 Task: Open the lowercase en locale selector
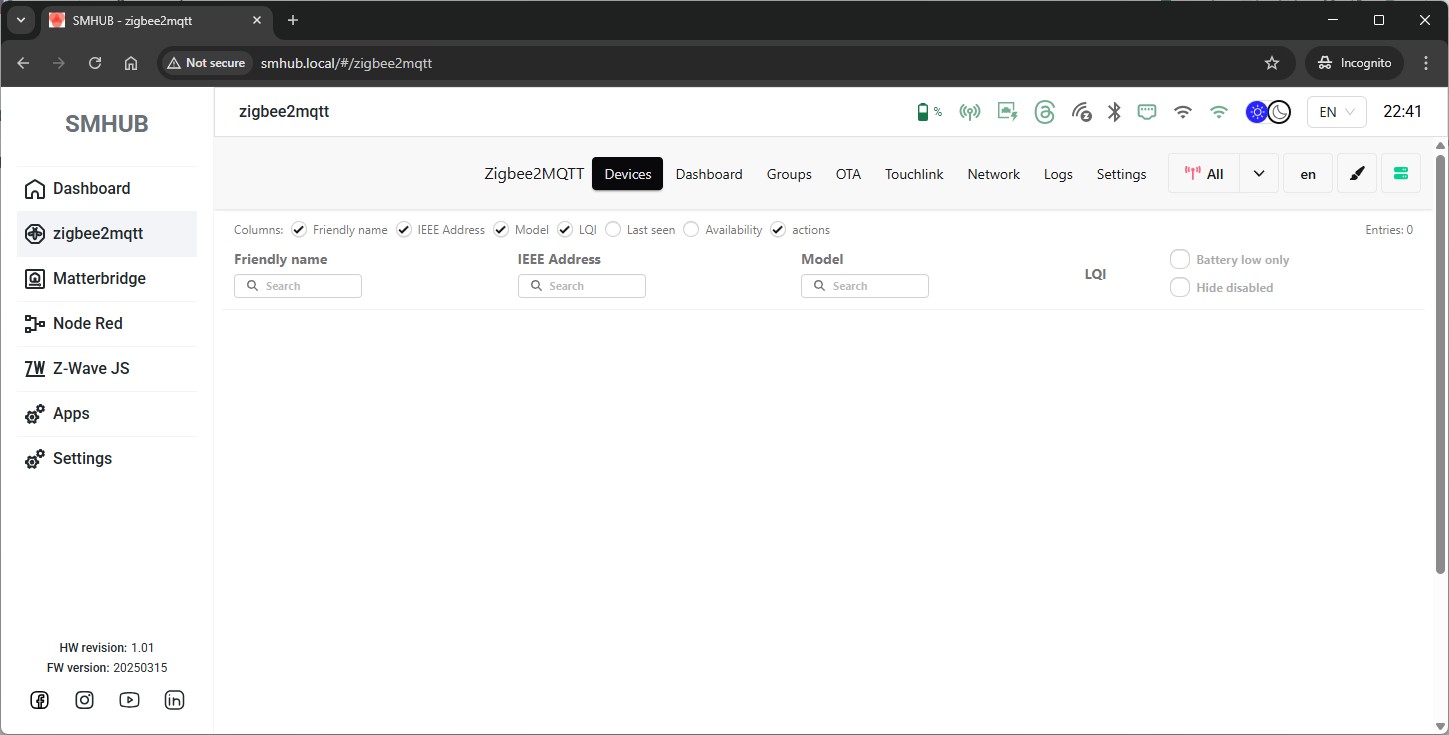[x=1307, y=174]
